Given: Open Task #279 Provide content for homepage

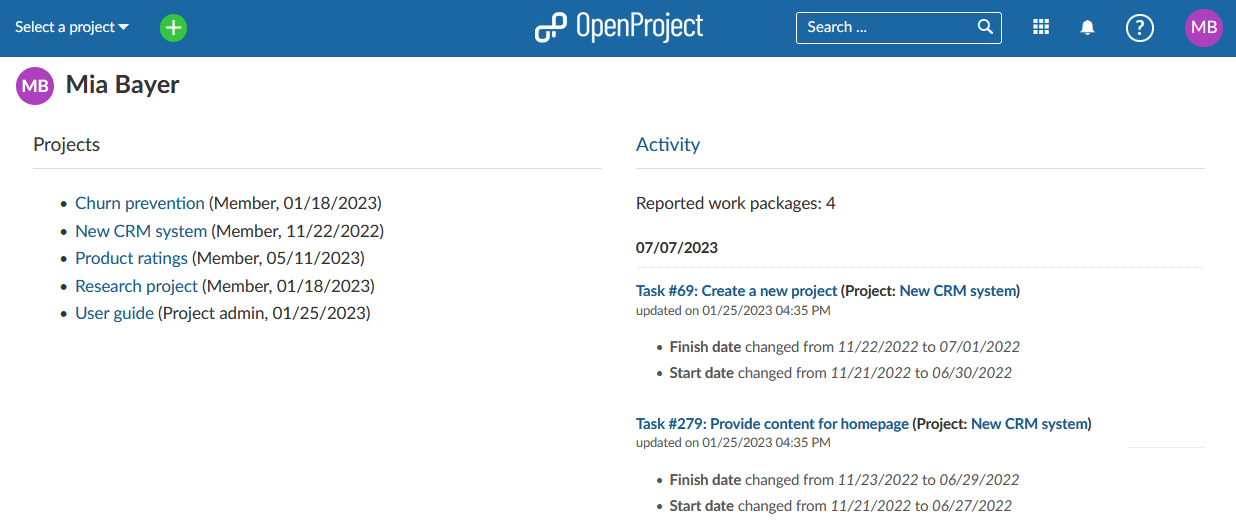Looking at the screenshot, I should pyautogui.click(x=772, y=424).
